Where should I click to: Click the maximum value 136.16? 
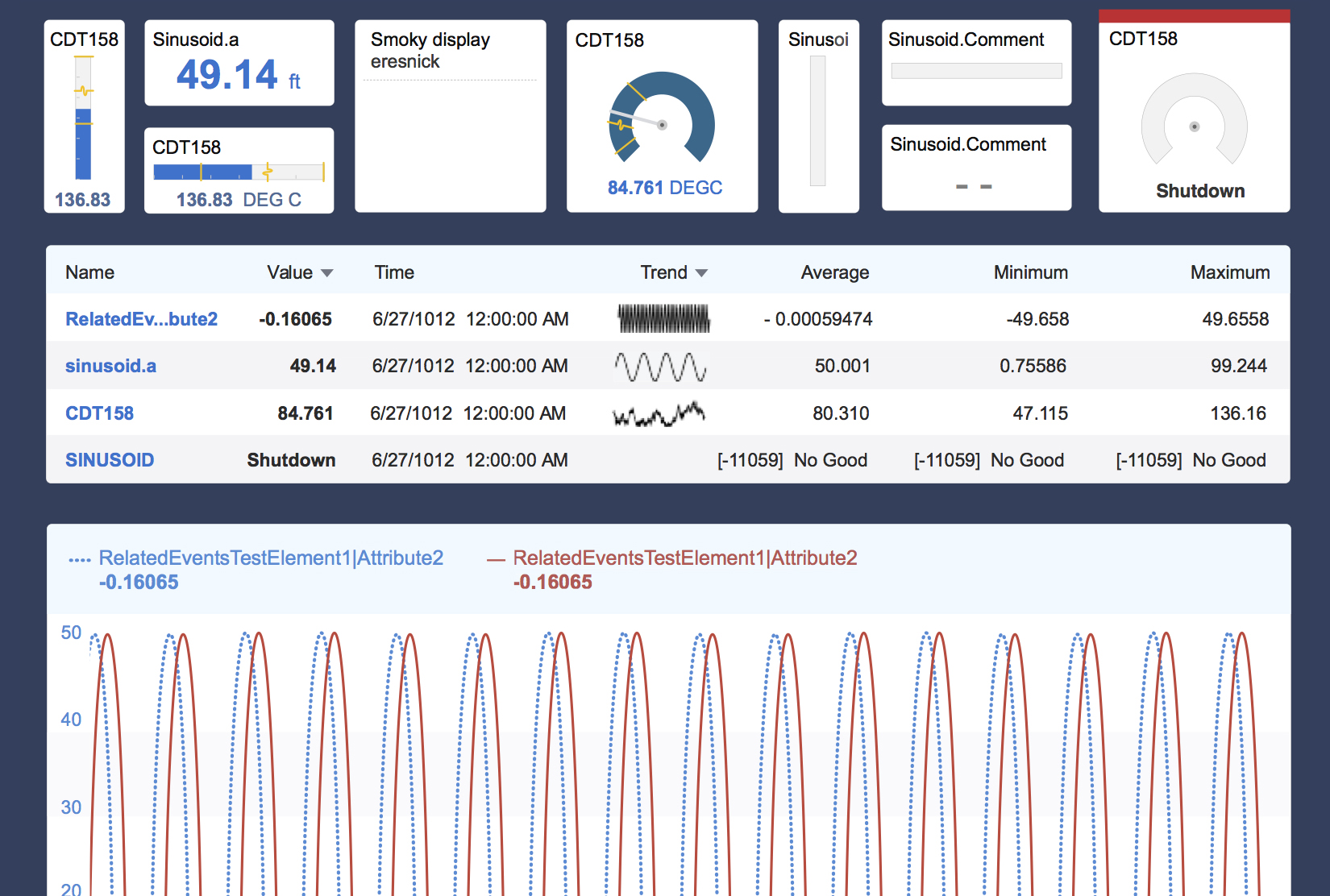[1238, 413]
